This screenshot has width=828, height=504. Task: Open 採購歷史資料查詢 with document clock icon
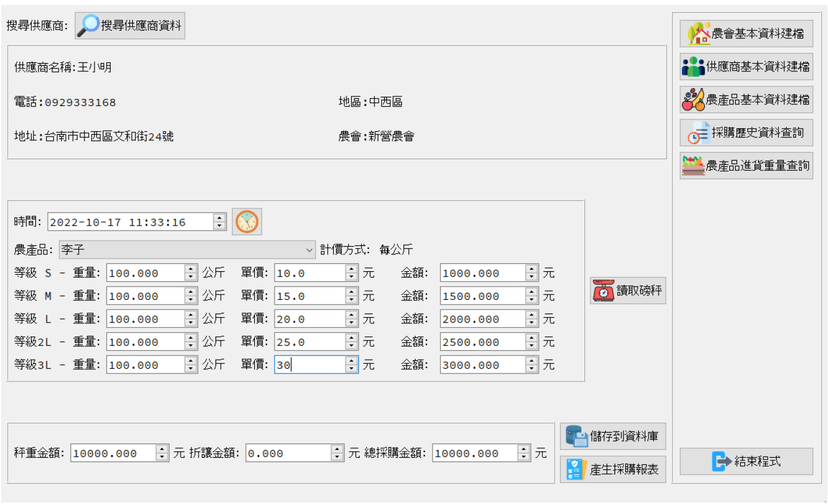coord(746,133)
